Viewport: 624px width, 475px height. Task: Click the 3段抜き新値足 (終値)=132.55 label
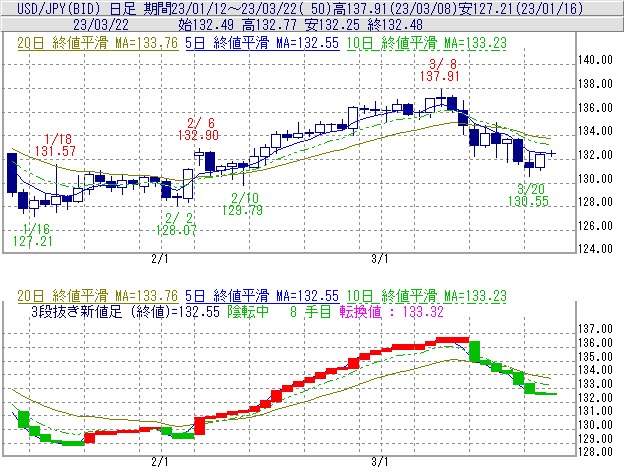pyautogui.click(x=125, y=312)
